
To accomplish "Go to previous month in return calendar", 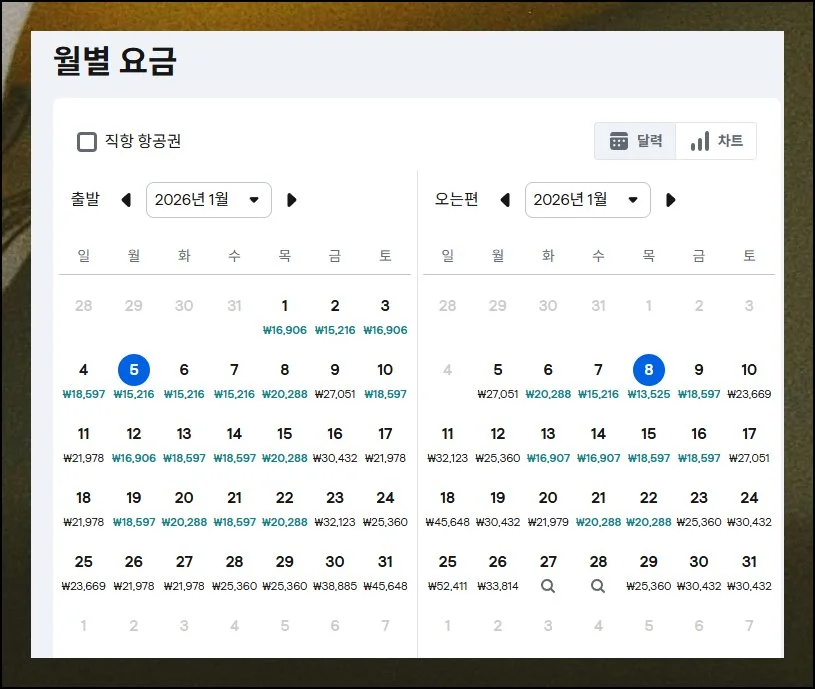I will click(505, 200).
